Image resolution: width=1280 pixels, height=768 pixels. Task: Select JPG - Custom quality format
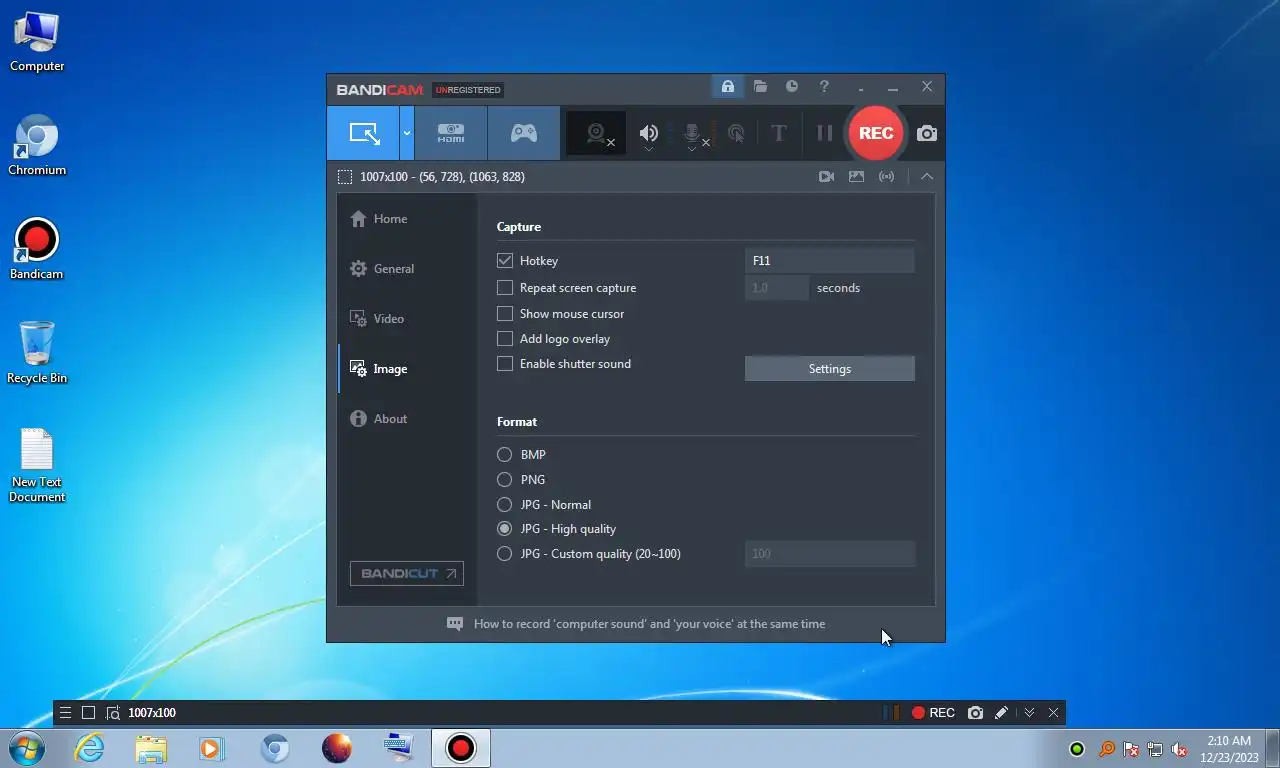tap(505, 554)
